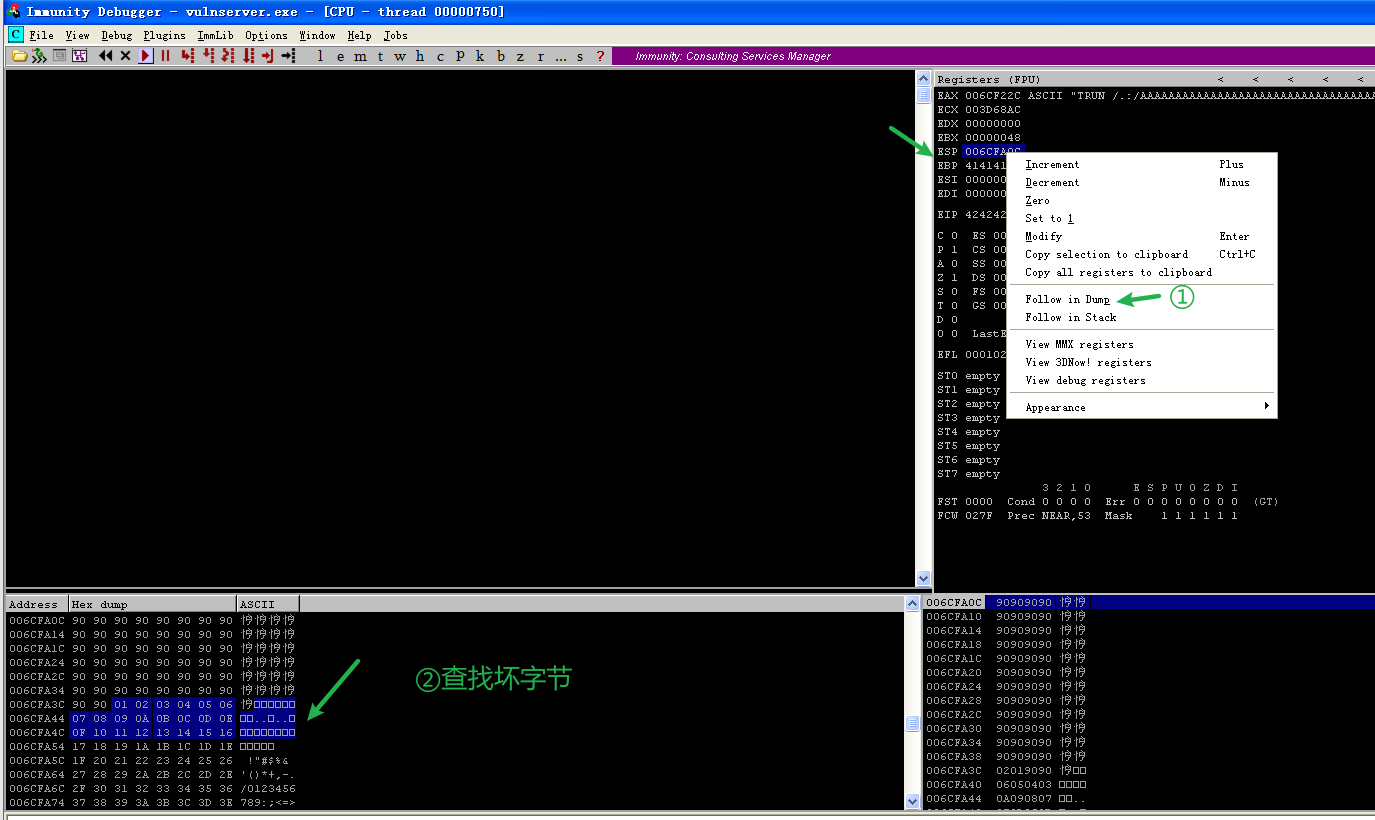Show threads with the 't' button

point(380,56)
